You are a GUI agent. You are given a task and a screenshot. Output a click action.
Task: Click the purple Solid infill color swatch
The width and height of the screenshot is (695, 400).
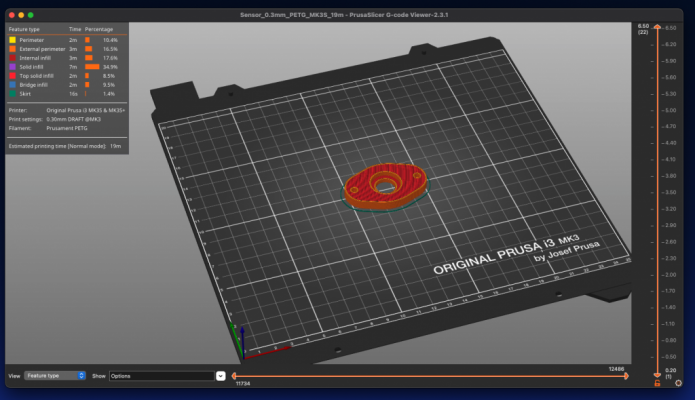[12, 67]
